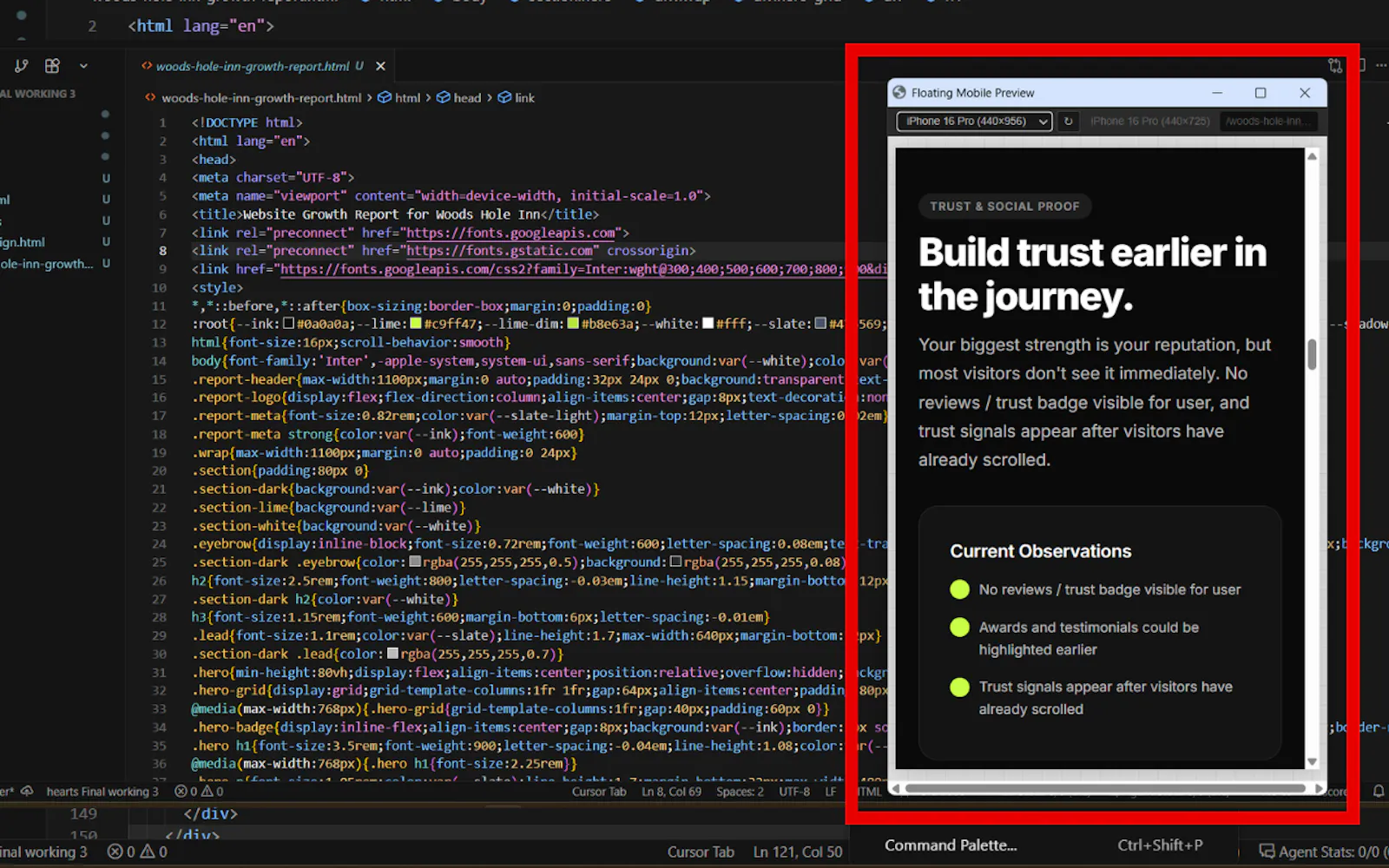This screenshot has height=868, width=1389.
Task: Open upper status bar errors and warnings indicator
Action: click(199, 792)
